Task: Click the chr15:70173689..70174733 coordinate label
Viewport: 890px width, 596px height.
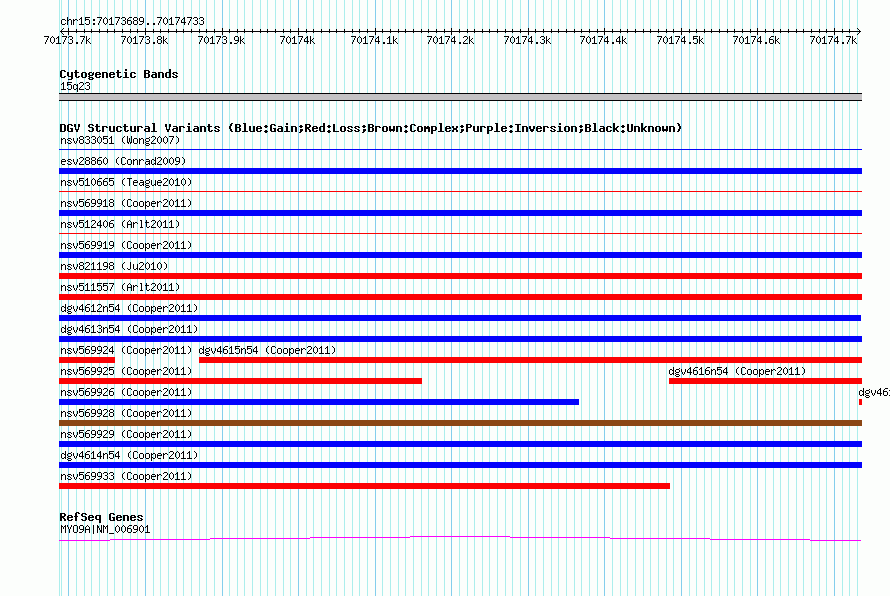Action: coord(132,21)
